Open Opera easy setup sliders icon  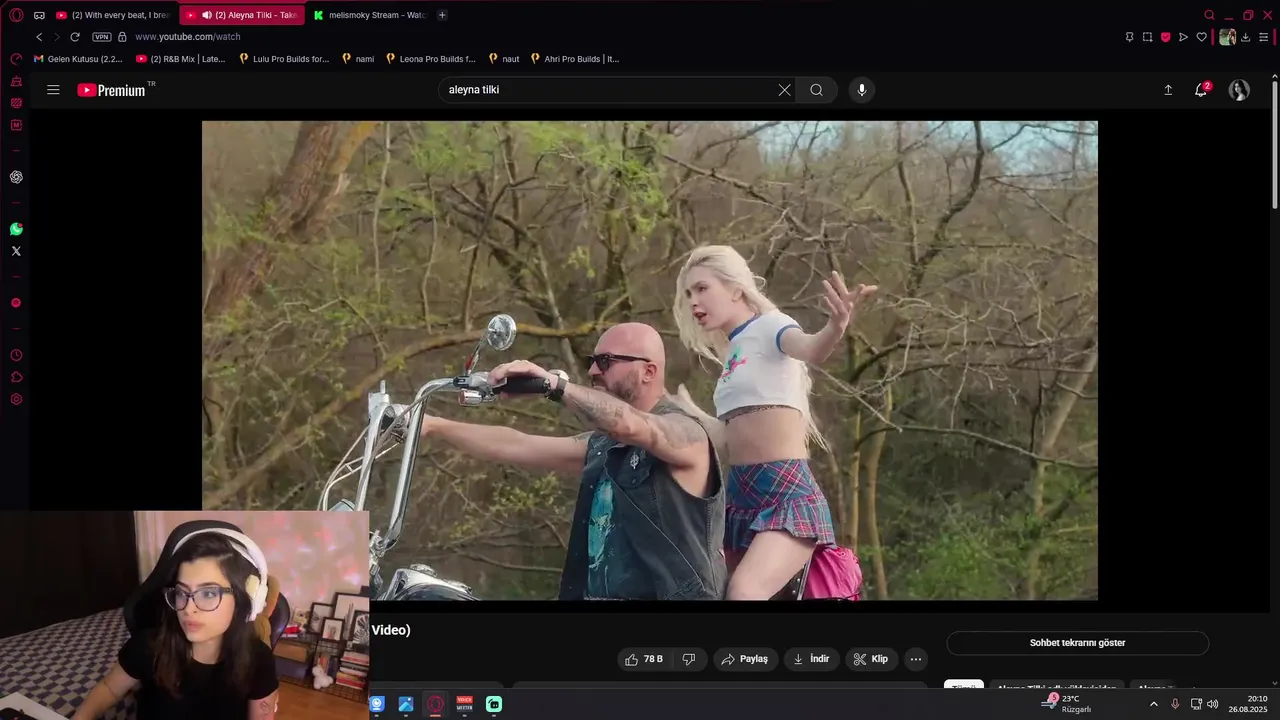coord(1264,37)
